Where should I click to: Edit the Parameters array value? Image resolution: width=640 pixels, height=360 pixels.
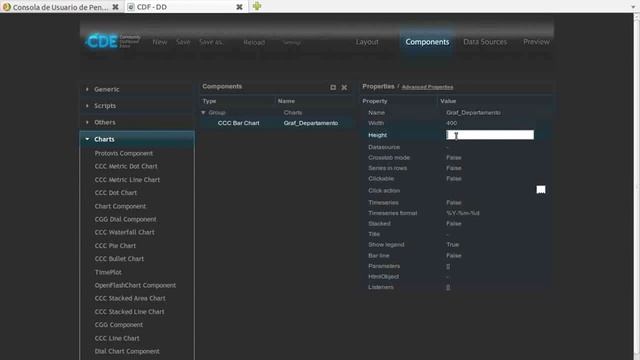coord(448,266)
